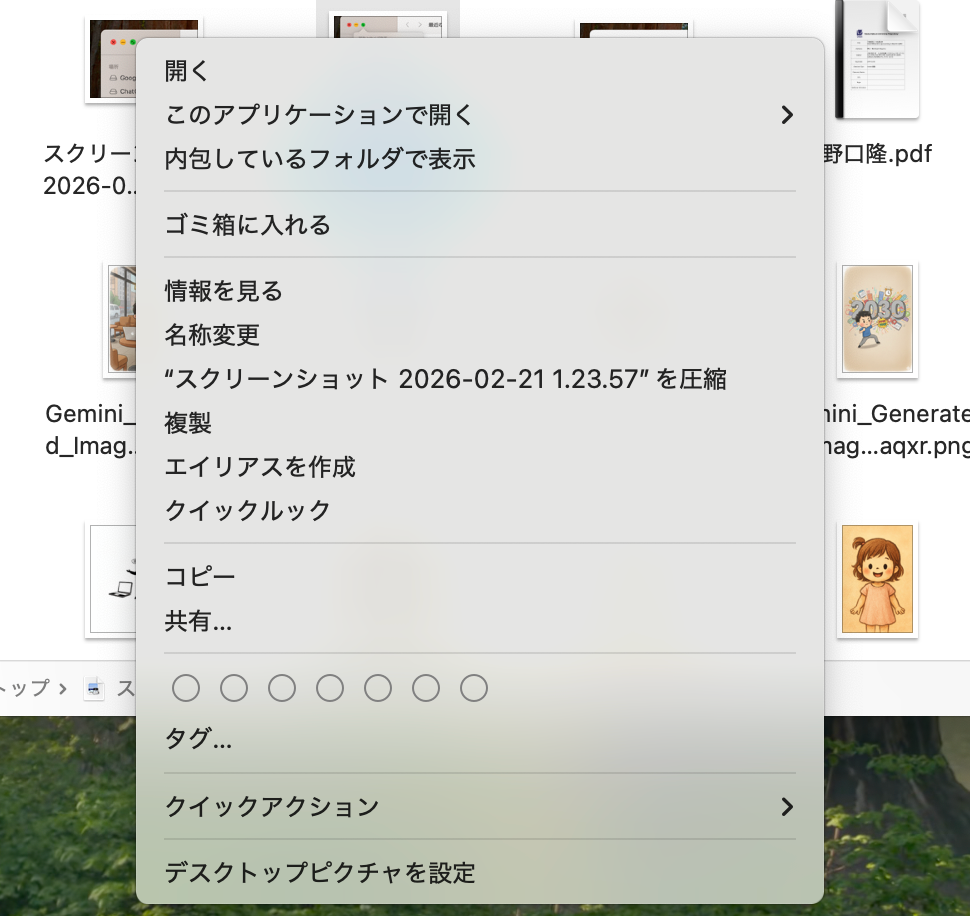Expand the このアプリケーションで開く submenu arrow
The image size is (970, 916).
coord(786,115)
